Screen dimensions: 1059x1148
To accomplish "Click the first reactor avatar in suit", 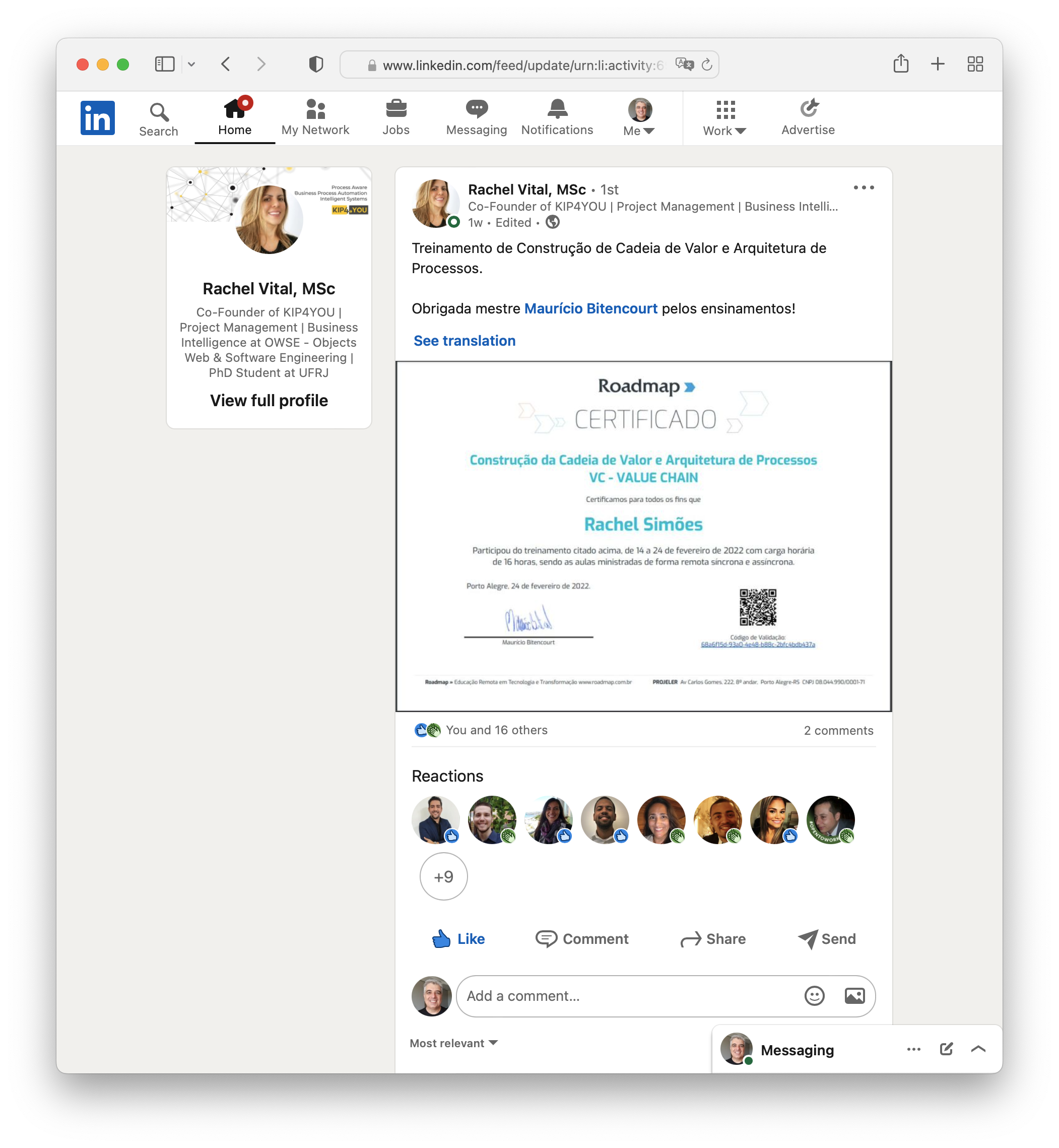I will point(435,819).
